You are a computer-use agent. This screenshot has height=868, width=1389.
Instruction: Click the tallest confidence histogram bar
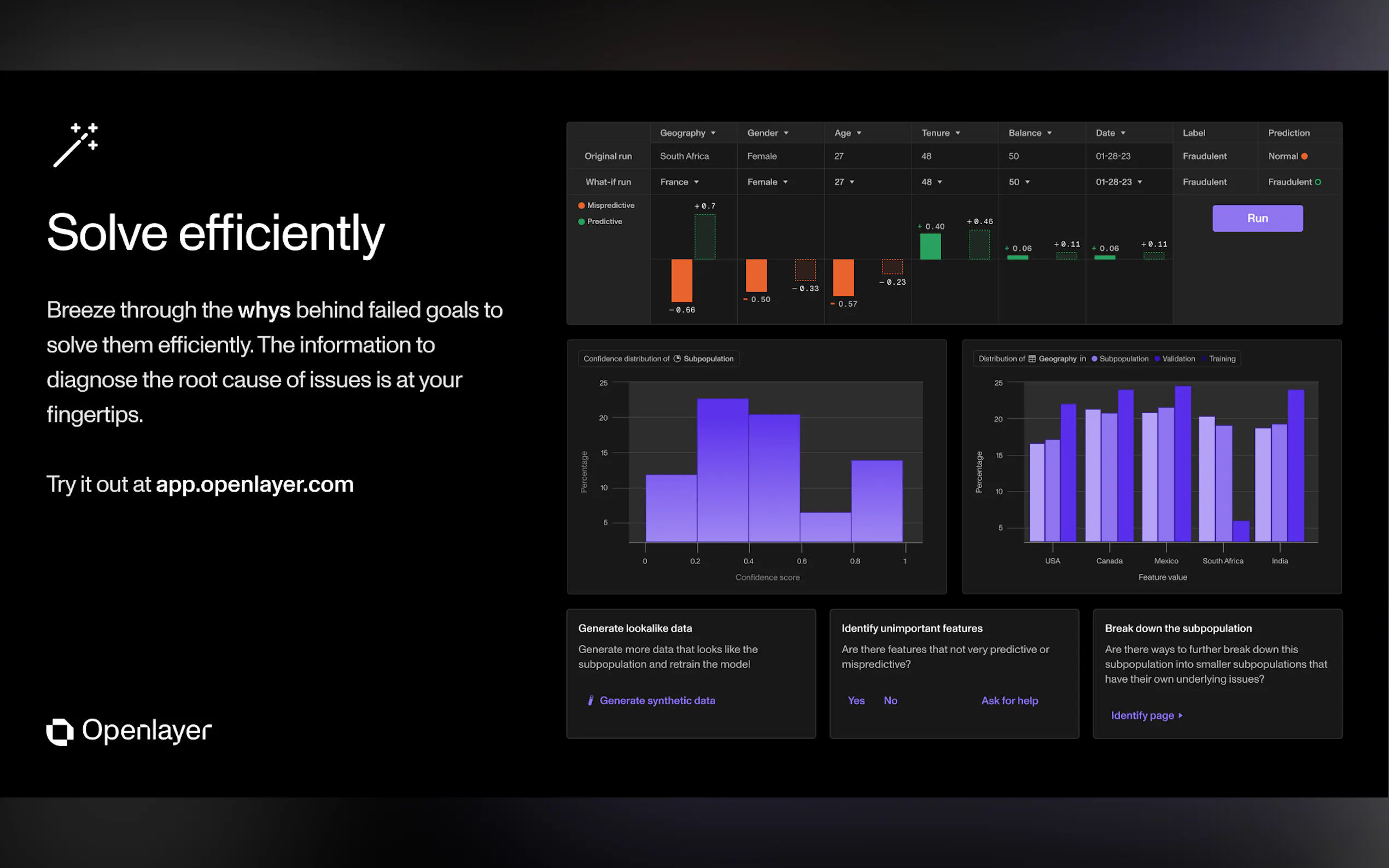click(x=722, y=470)
